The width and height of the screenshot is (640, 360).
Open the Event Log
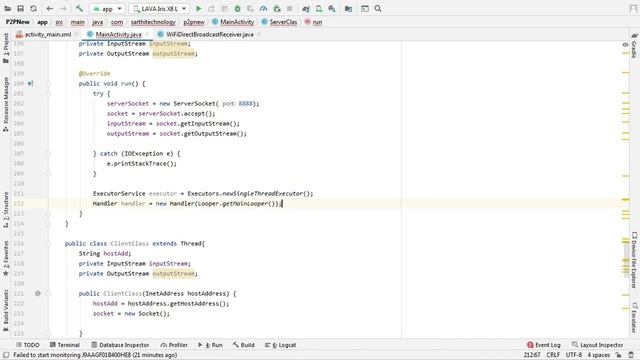(x=544, y=345)
